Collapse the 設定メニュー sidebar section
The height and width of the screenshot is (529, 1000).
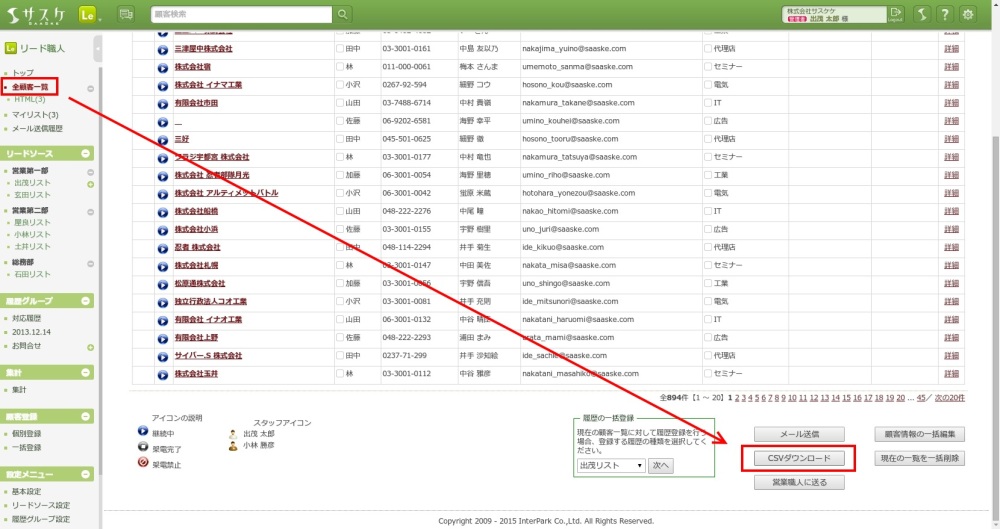click(x=86, y=474)
